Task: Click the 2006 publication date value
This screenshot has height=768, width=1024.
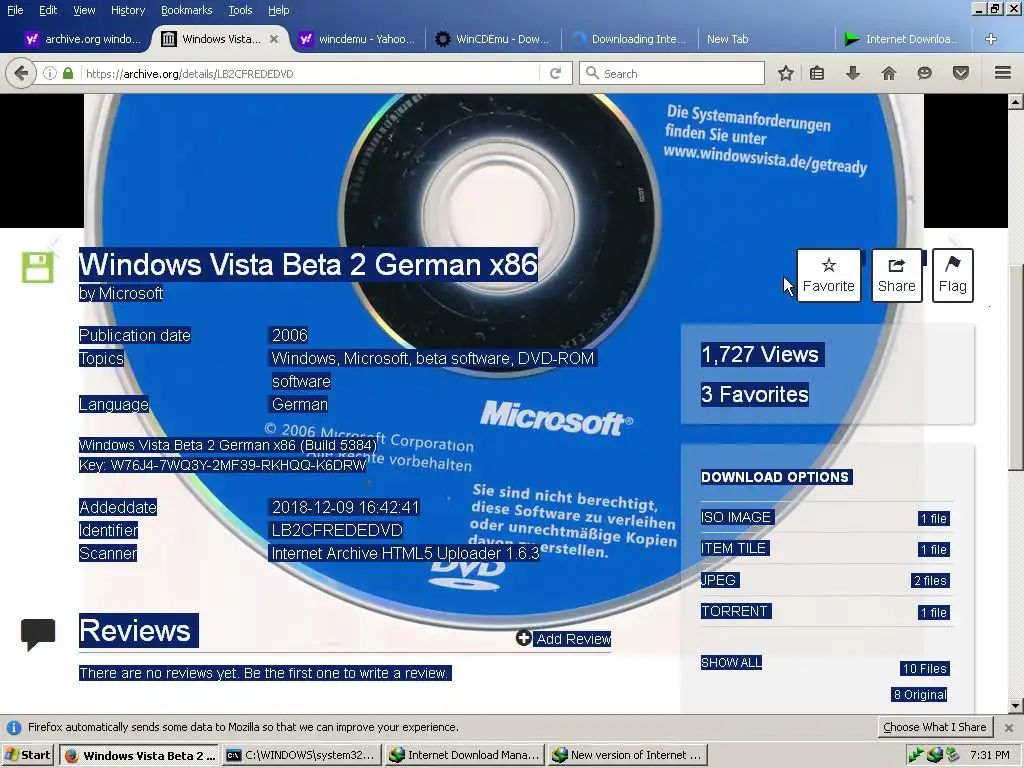Action: pyautogui.click(x=289, y=335)
